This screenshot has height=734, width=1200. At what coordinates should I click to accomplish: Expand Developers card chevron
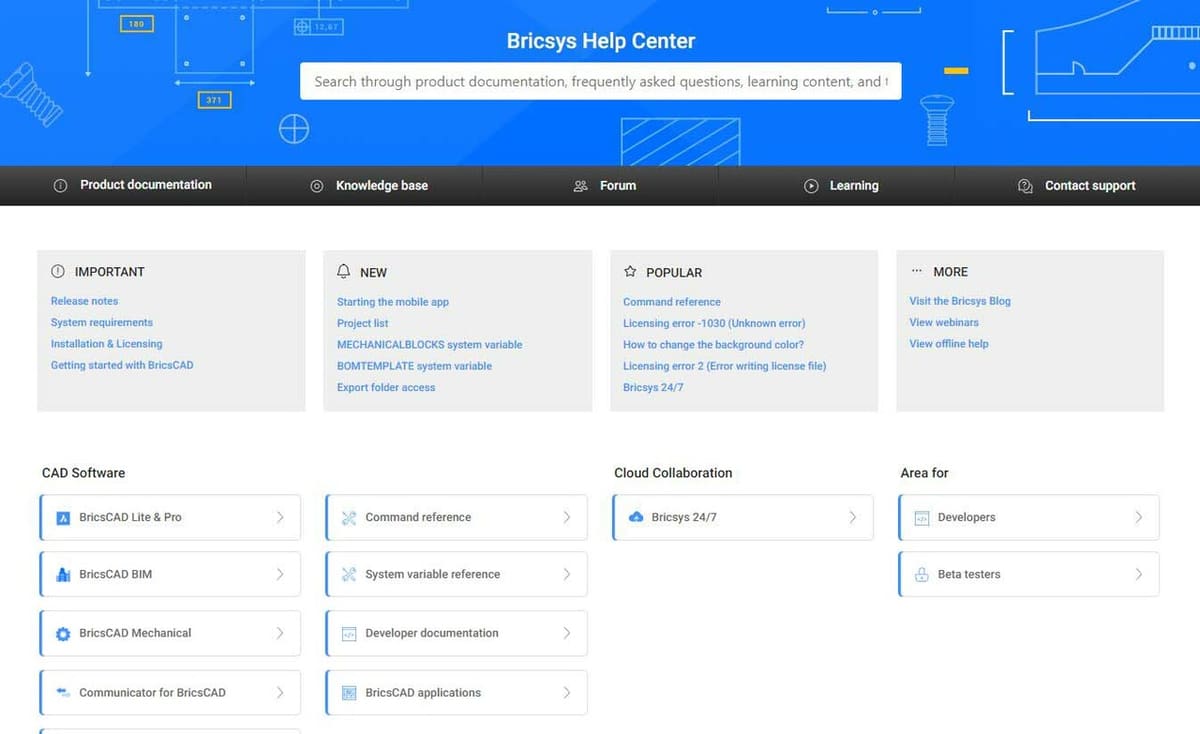pos(1139,518)
